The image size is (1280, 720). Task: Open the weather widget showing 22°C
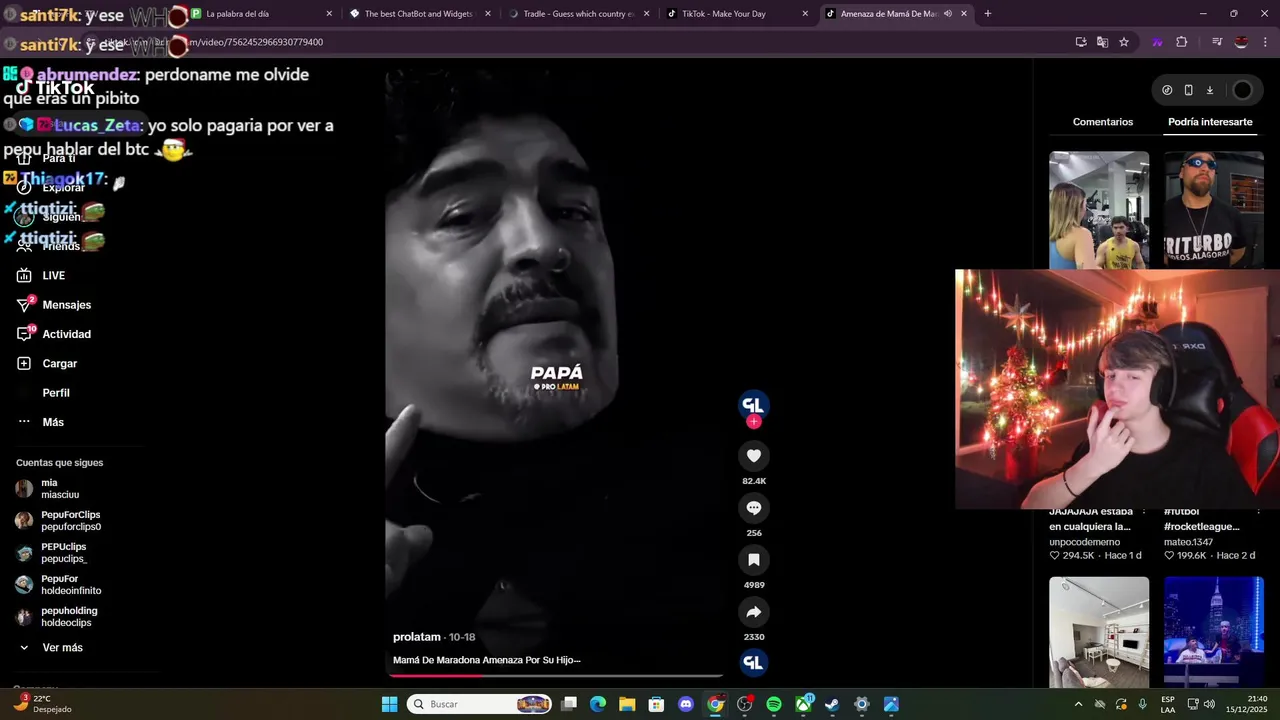tap(42, 704)
